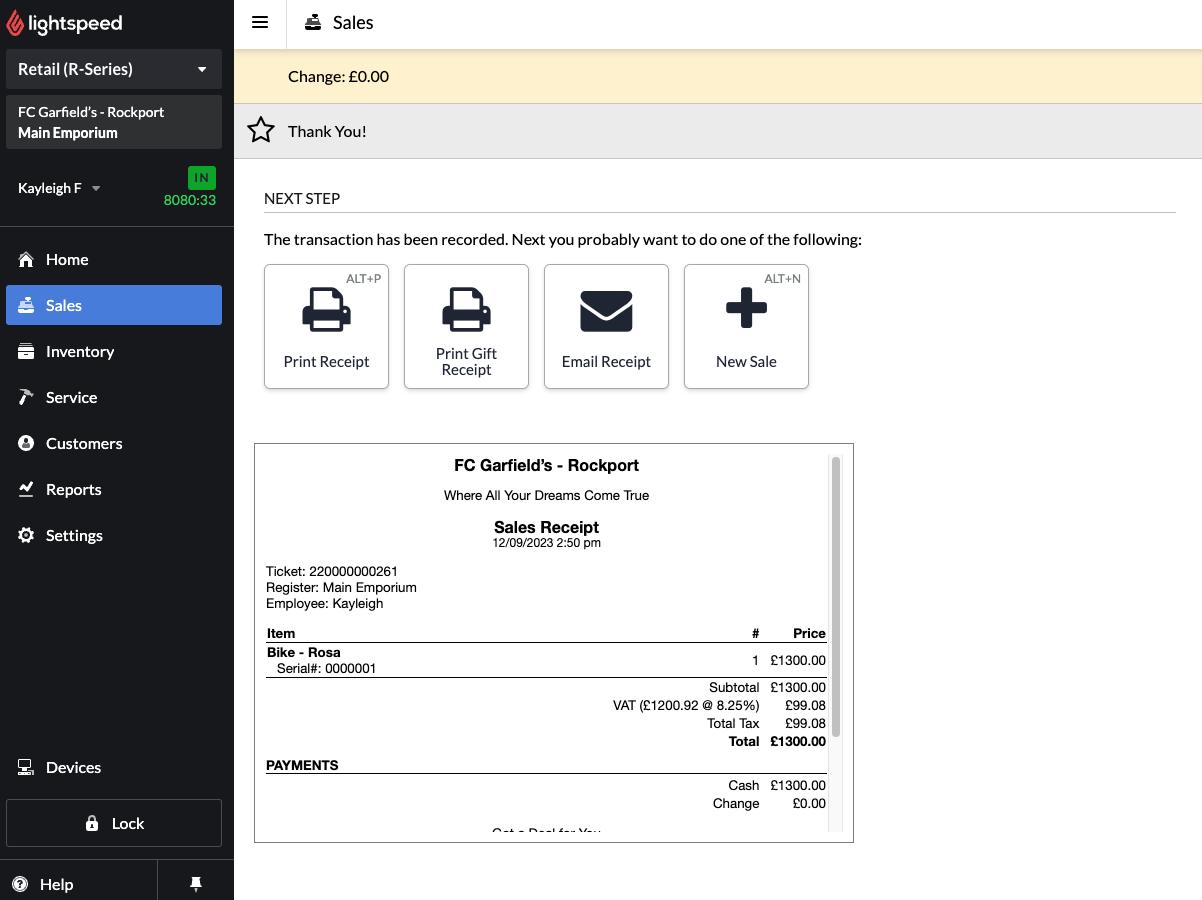Toggle the green IN clock status badge
The height and width of the screenshot is (900, 1202).
point(202,178)
